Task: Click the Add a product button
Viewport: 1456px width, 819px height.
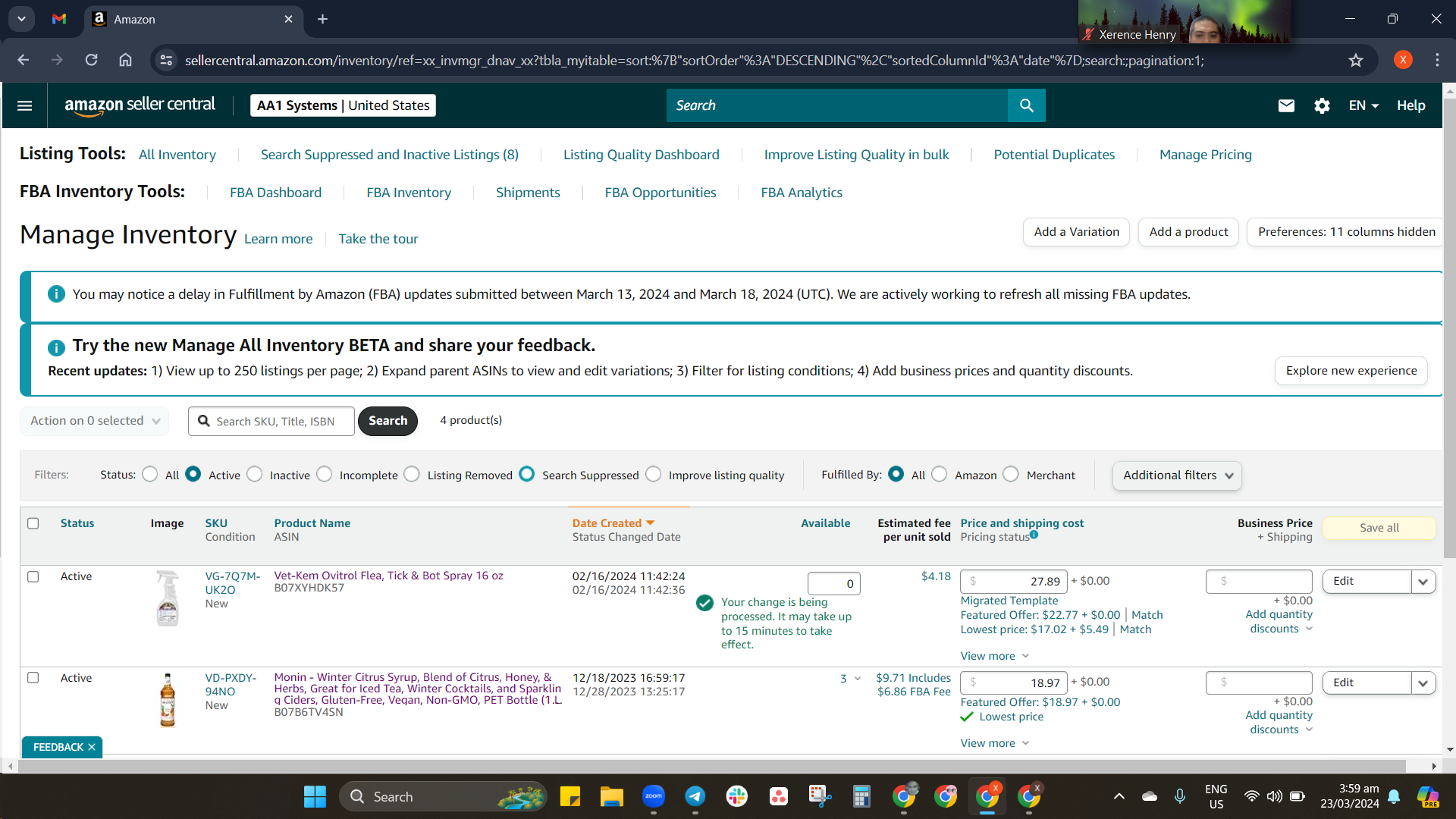Action: pos(1188,232)
